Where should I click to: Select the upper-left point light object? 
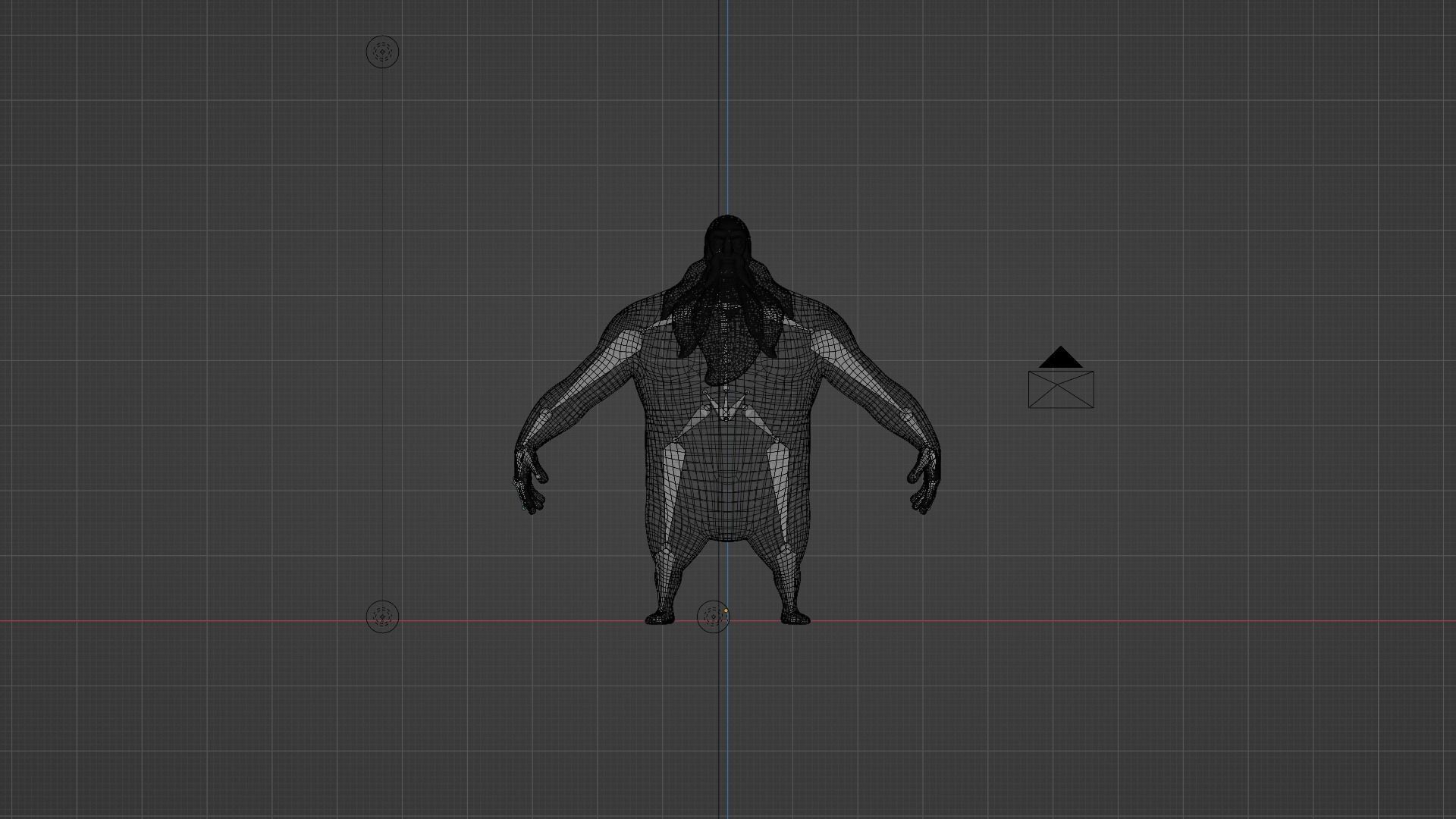click(x=382, y=52)
